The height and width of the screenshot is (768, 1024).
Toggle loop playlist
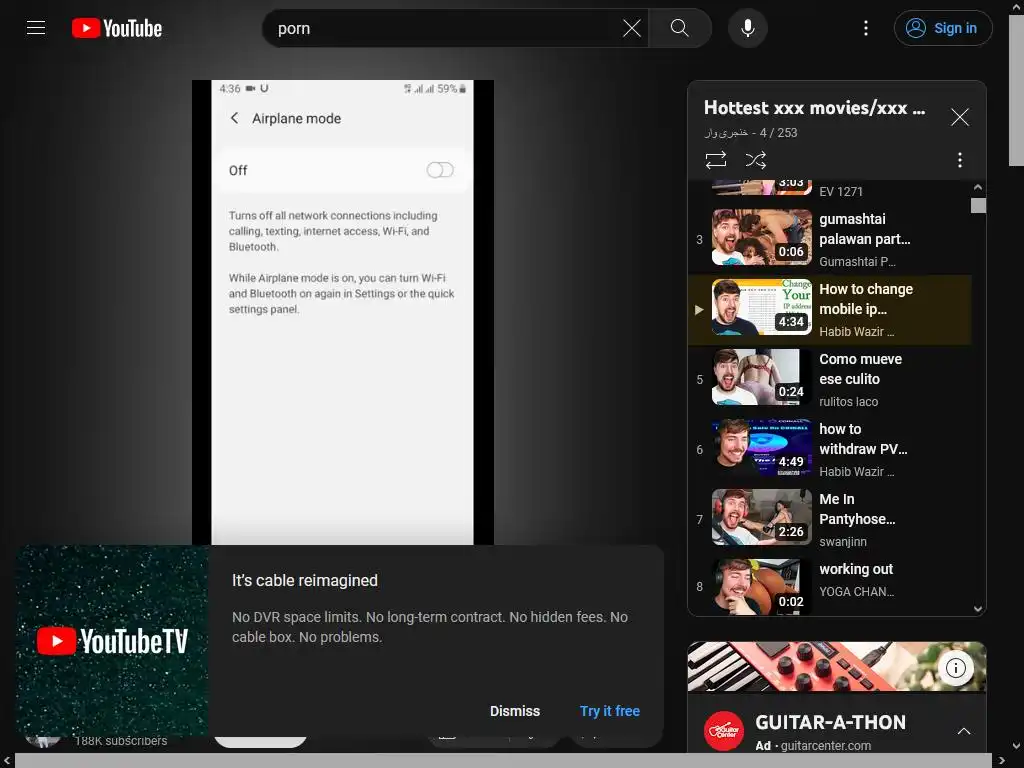[716, 160]
